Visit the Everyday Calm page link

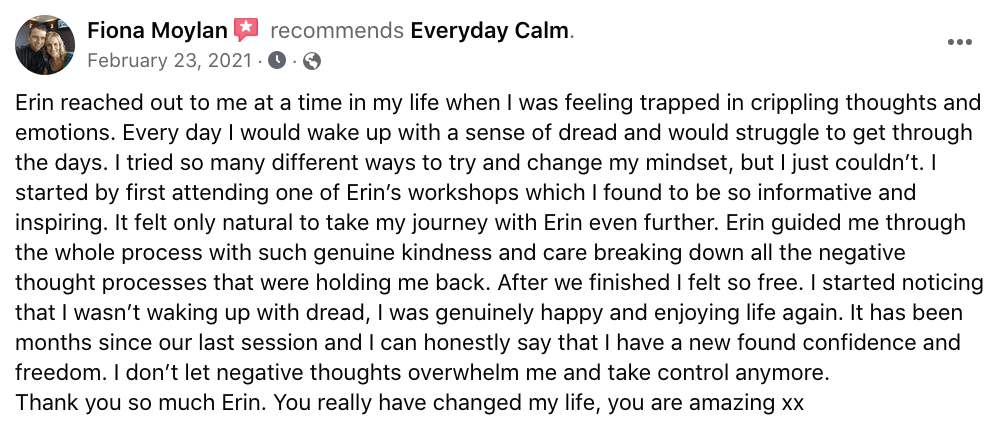pyautogui.click(x=489, y=31)
